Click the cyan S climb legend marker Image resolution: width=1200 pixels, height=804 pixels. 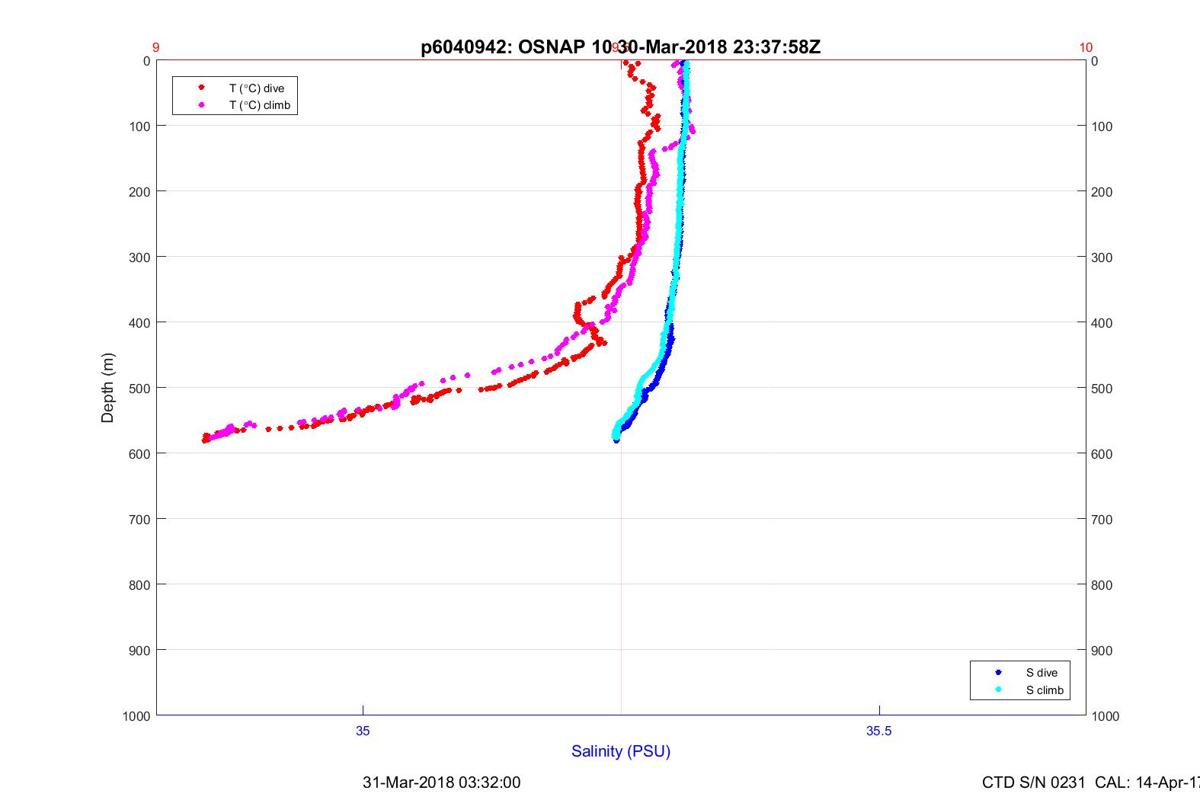pyautogui.click(x=998, y=690)
